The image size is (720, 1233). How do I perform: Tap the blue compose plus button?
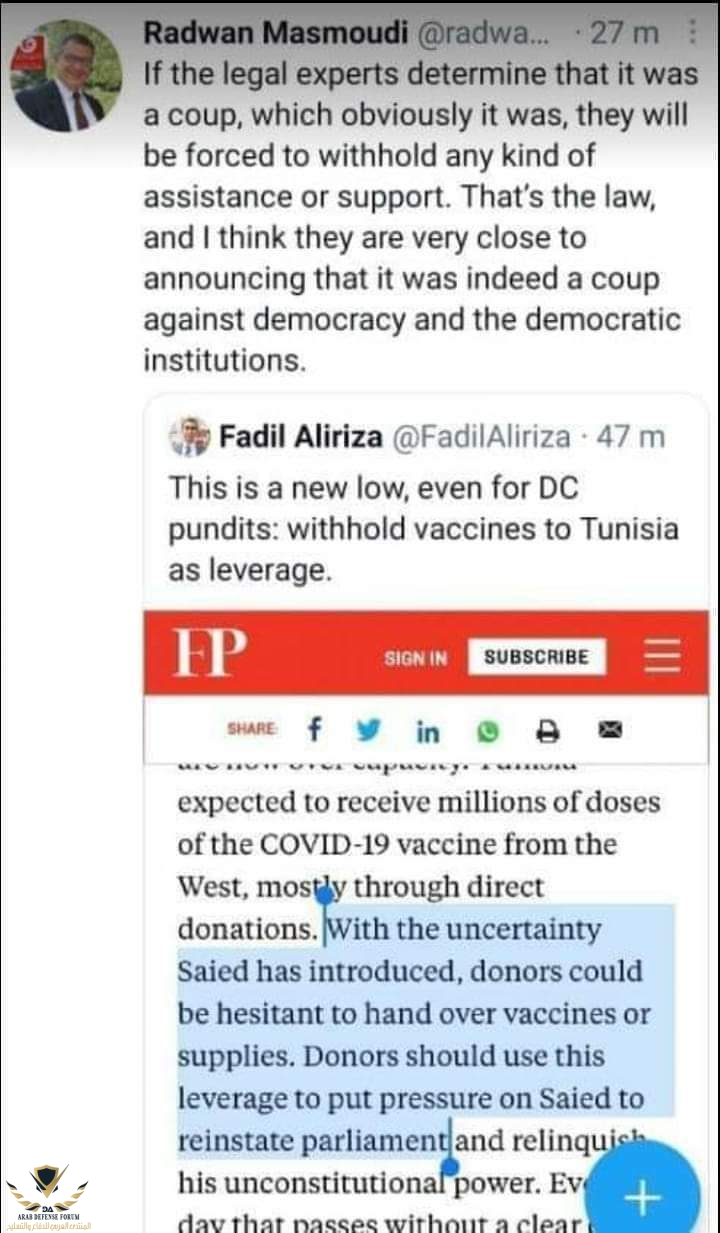[642, 1195]
